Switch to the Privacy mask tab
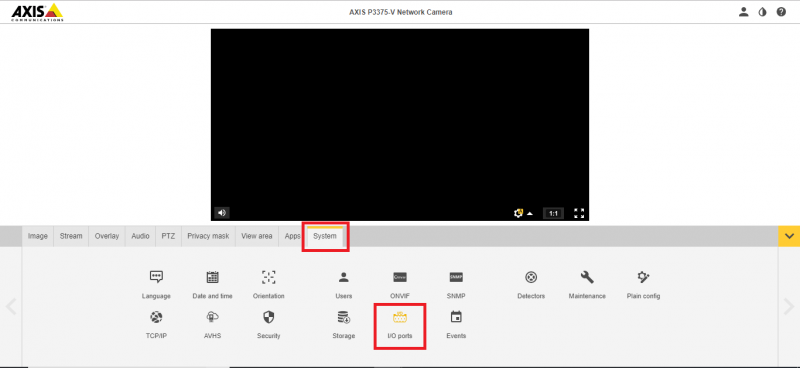The width and height of the screenshot is (800, 368). coord(208,236)
